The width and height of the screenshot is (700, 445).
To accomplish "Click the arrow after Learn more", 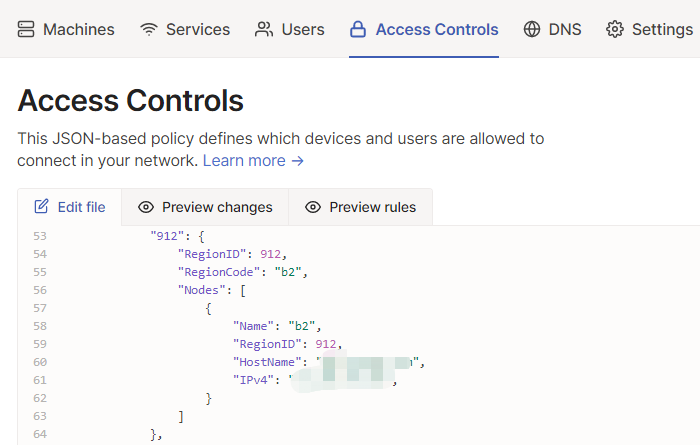I will tap(297, 161).
